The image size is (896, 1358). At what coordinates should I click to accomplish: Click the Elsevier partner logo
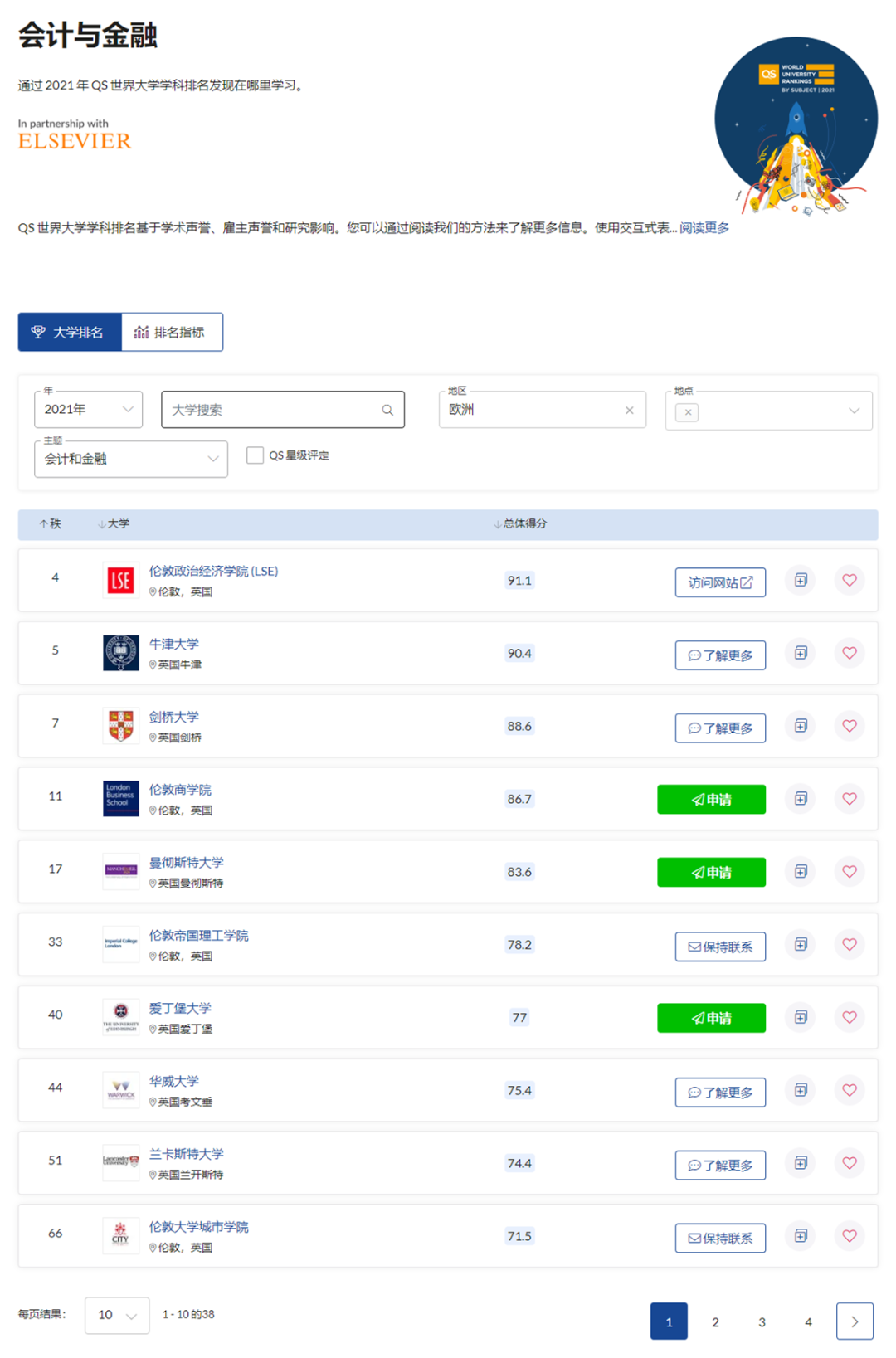(x=75, y=141)
